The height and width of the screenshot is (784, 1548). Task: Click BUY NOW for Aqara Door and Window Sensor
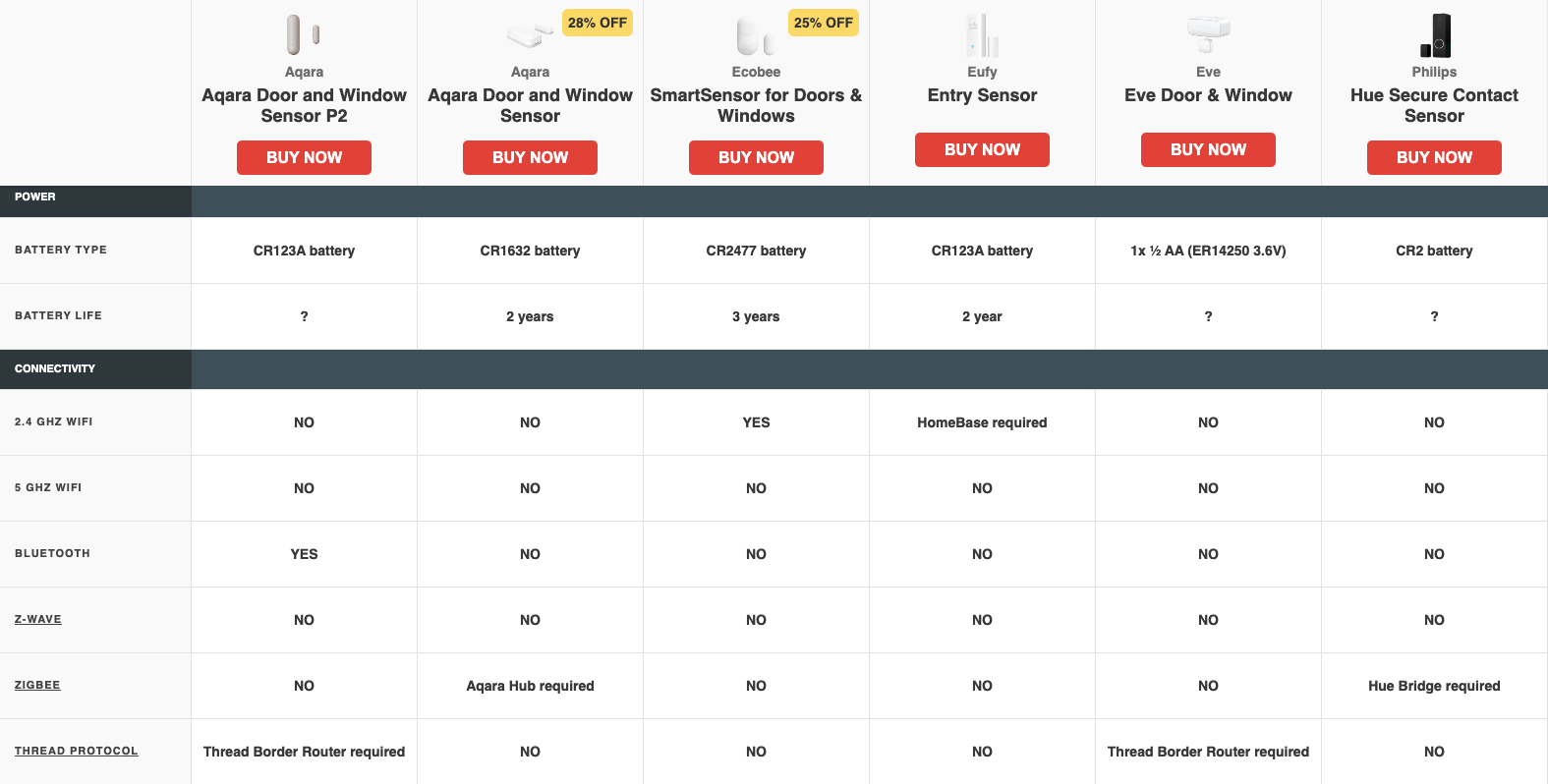click(x=530, y=157)
